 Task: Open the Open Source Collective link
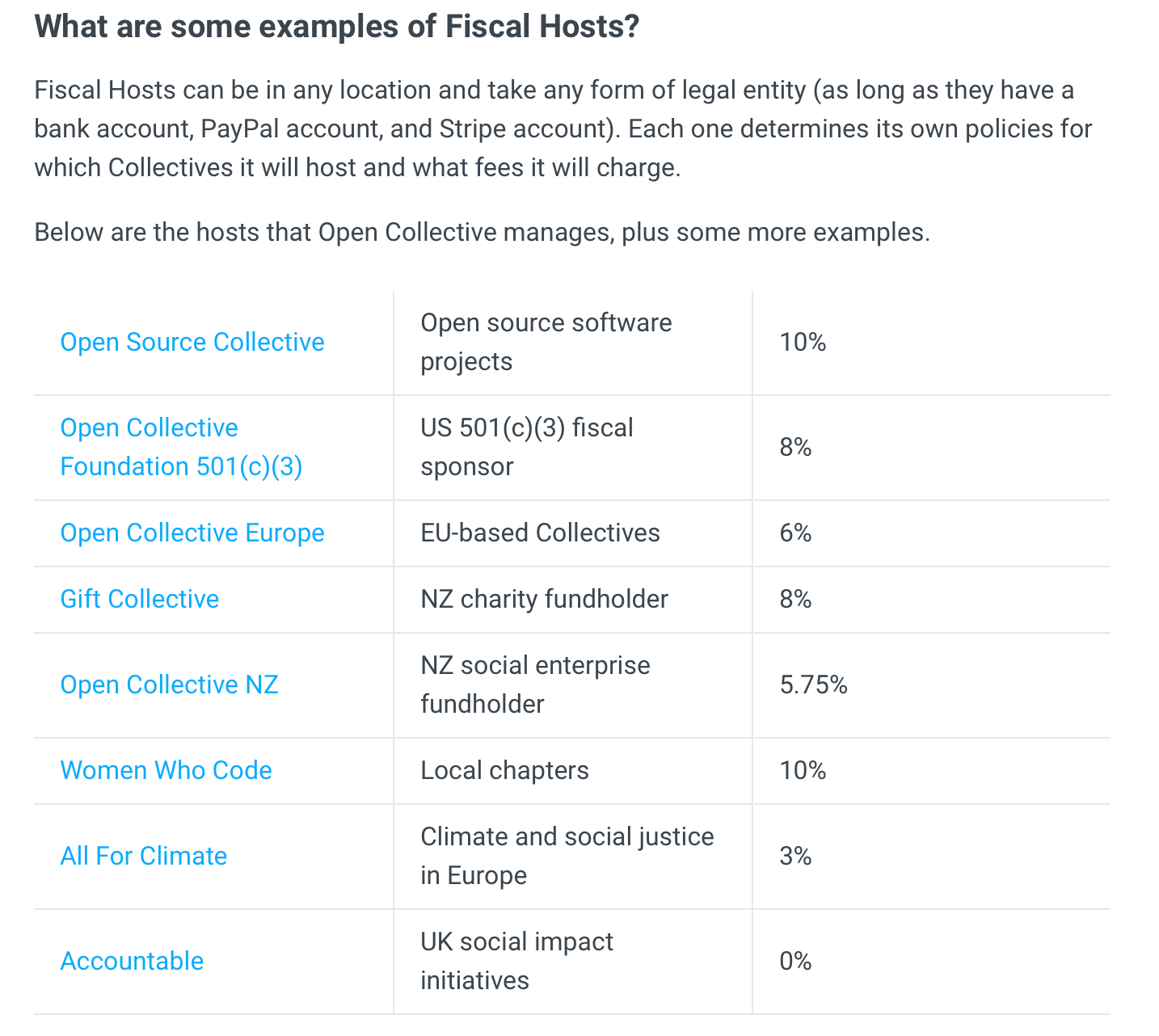tap(192, 342)
